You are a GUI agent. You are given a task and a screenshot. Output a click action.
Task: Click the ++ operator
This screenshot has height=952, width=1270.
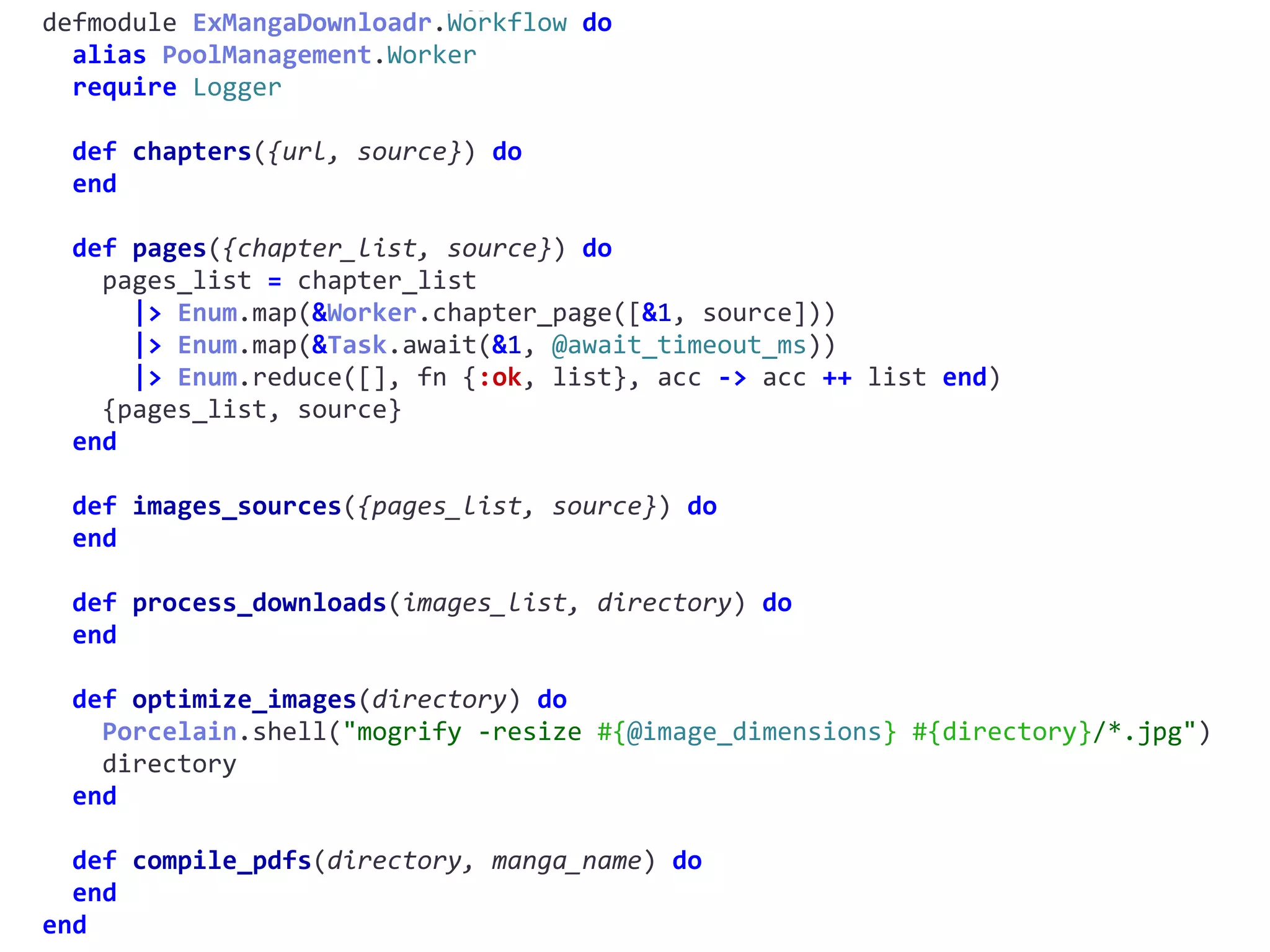click(837, 377)
